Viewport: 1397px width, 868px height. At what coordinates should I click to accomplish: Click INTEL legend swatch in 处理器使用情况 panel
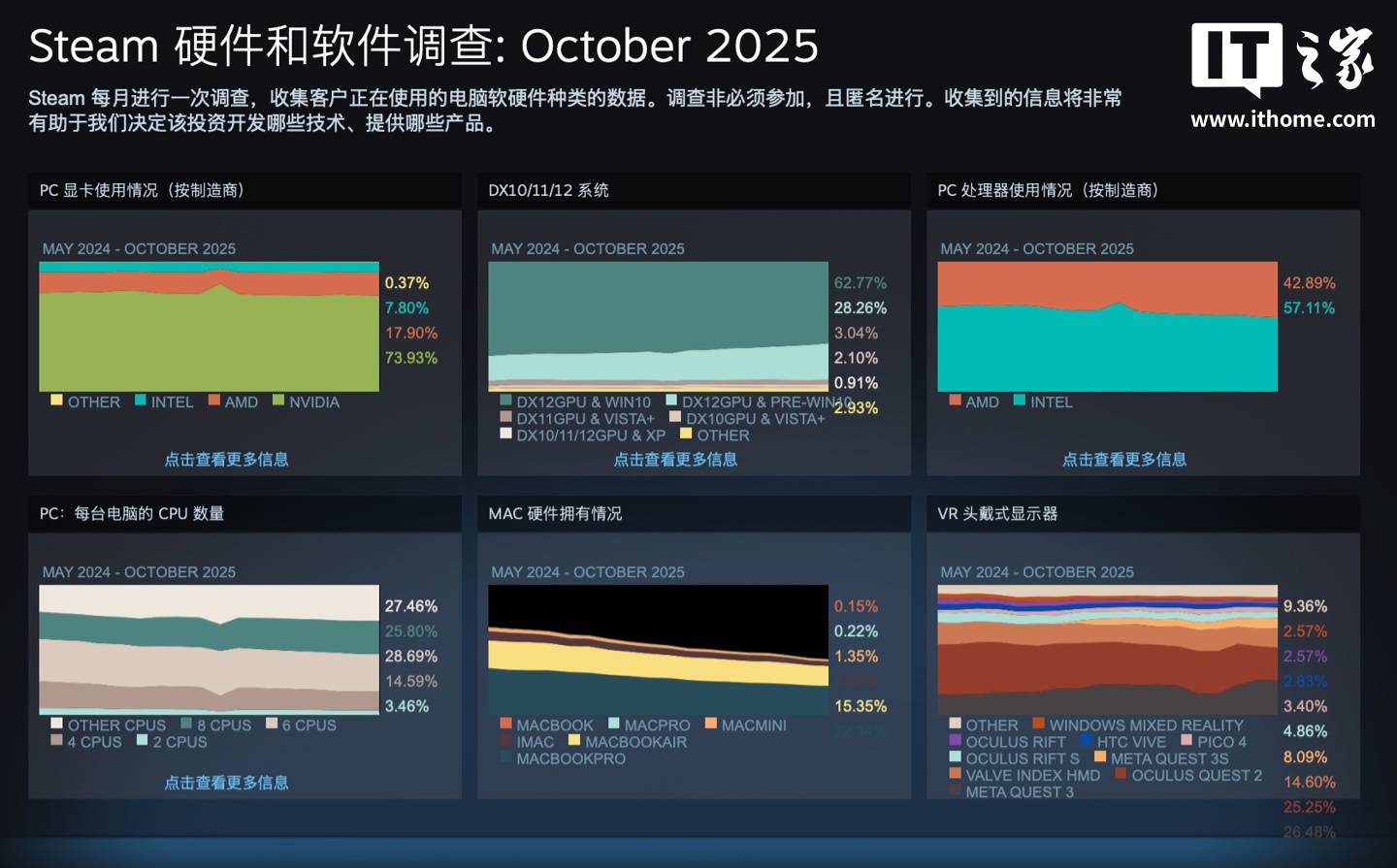click(x=1020, y=401)
